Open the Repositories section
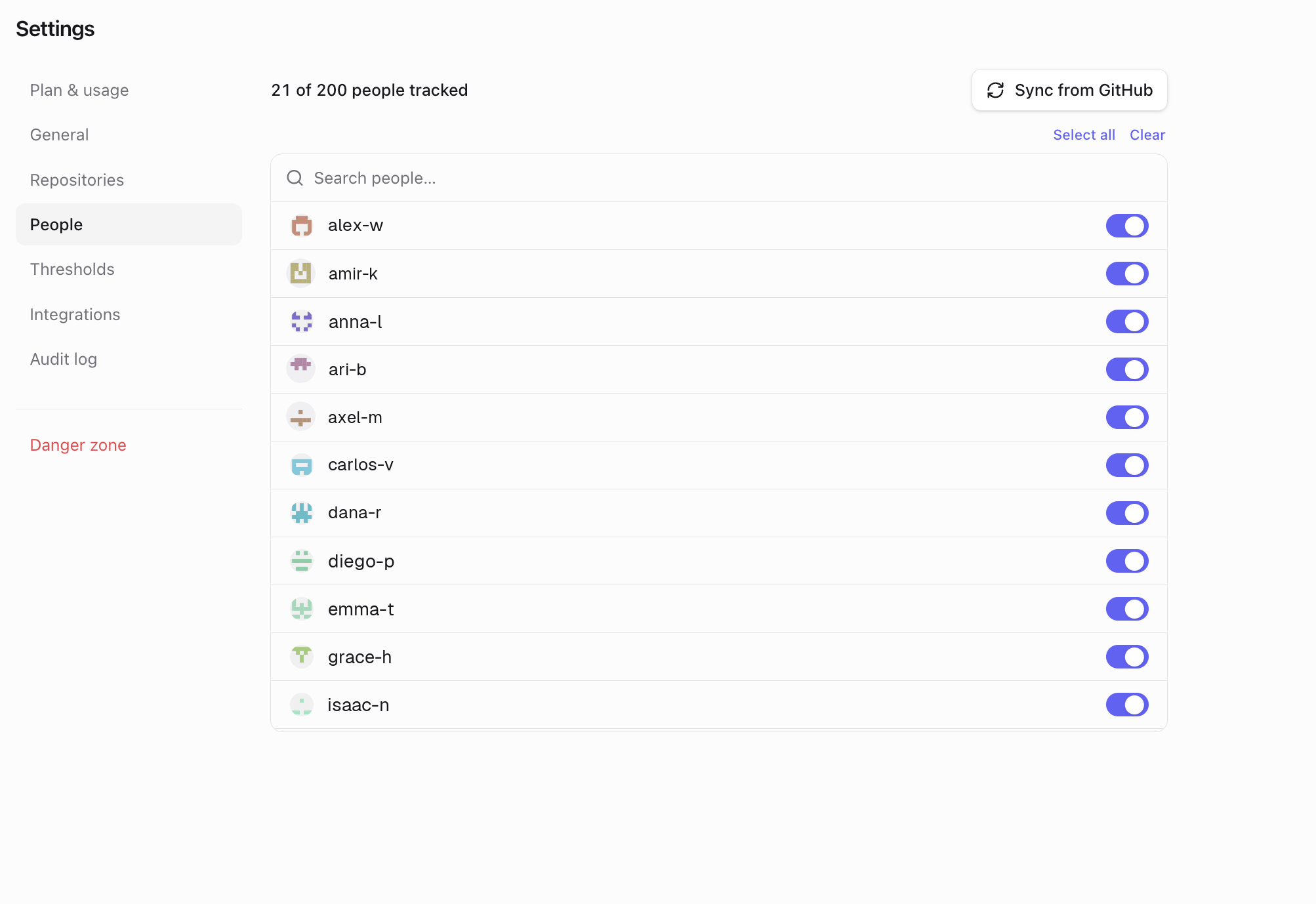The width and height of the screenshot is (1316, 904). coord(129,180)
